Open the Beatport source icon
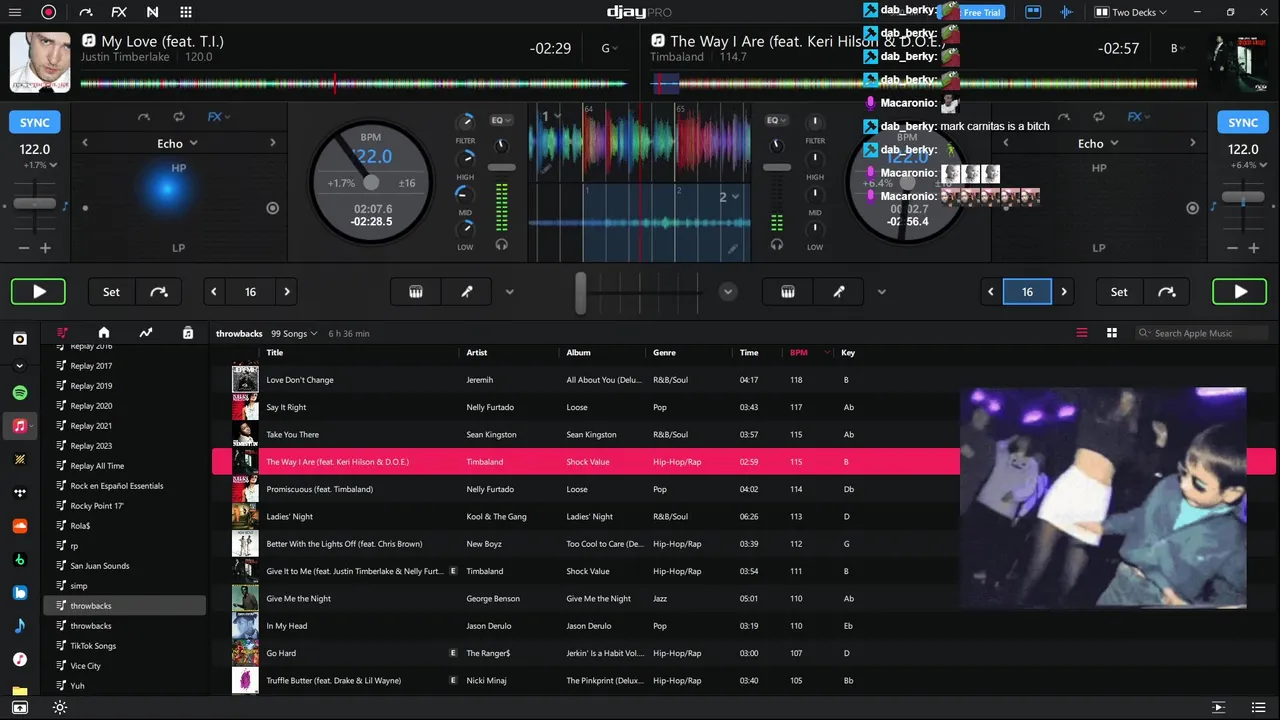Screen dimensions: 1280x720 click(20, 559)
